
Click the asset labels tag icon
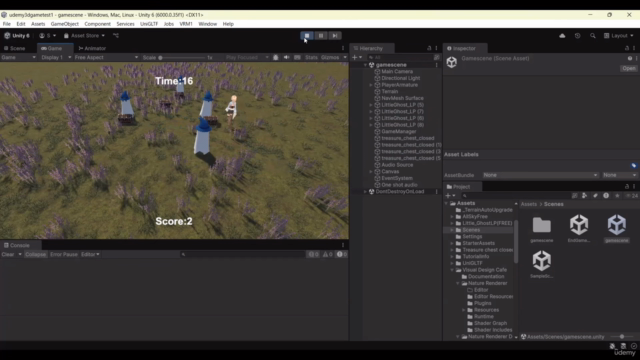(633, 165)
